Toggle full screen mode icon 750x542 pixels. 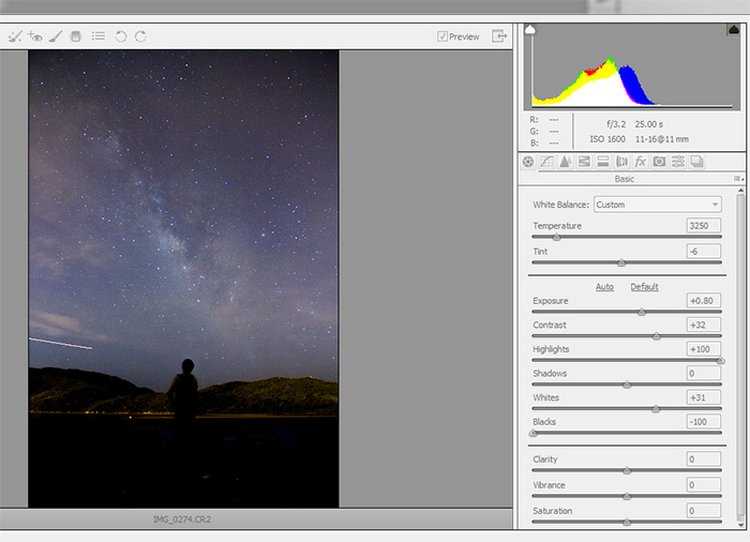[x=499, y=37]
